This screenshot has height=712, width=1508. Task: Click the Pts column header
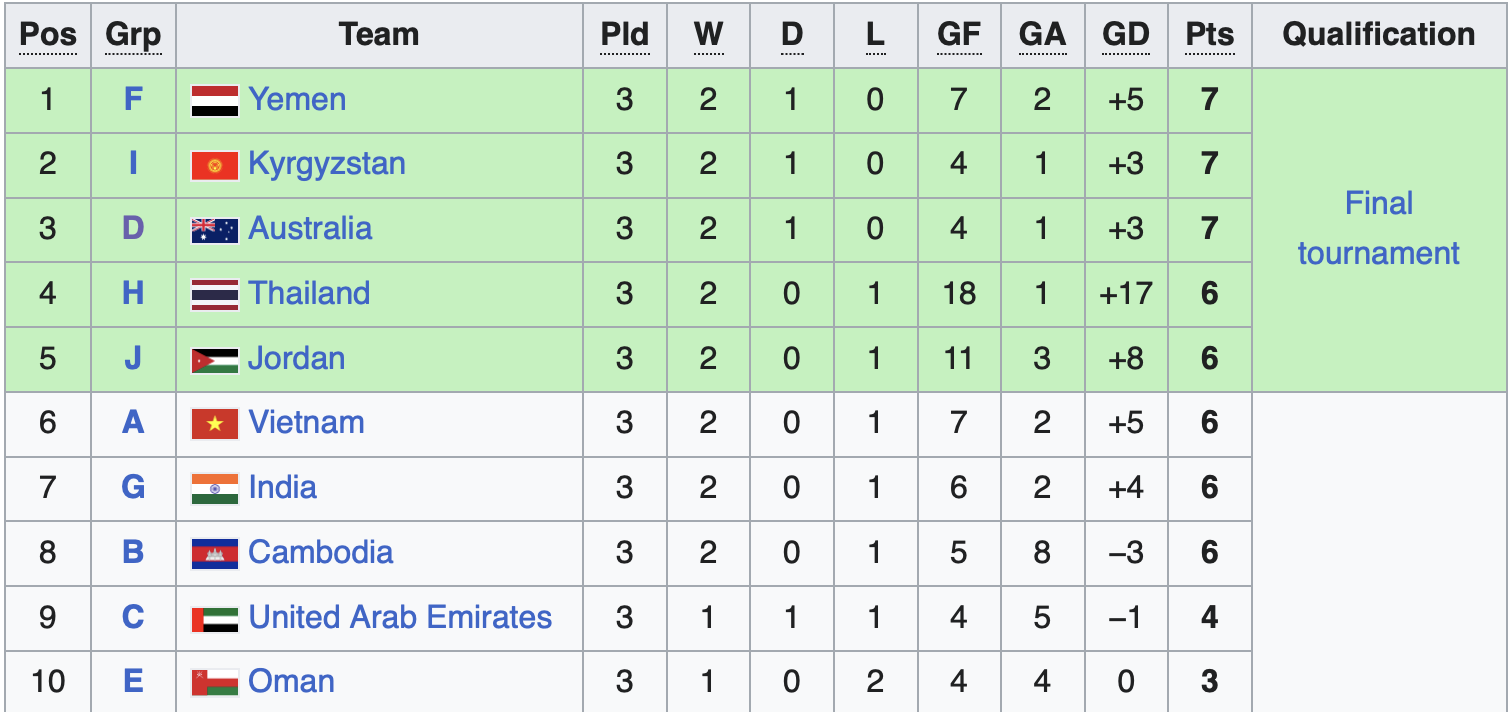click(1209, 34)
